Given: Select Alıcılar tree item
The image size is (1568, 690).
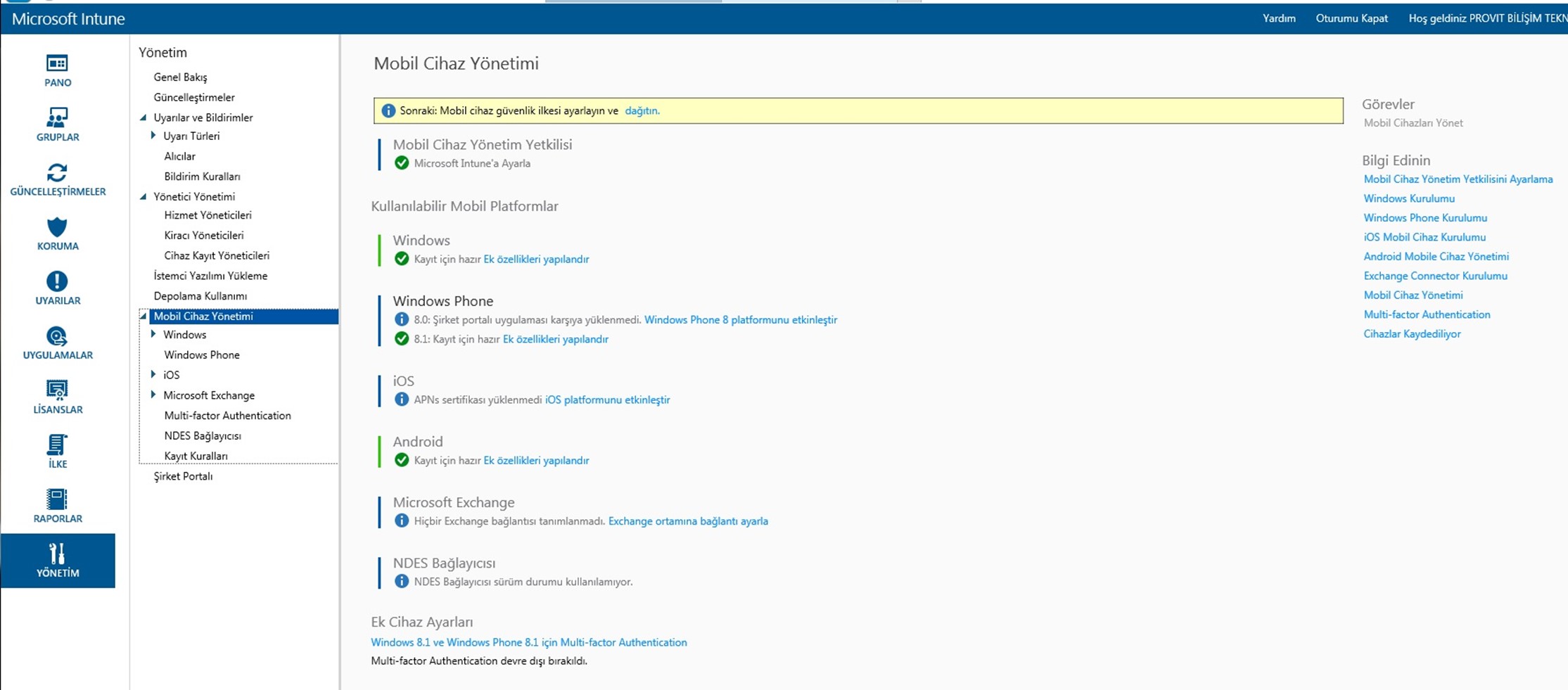Looking at the screenshot, I should (179, 156).
